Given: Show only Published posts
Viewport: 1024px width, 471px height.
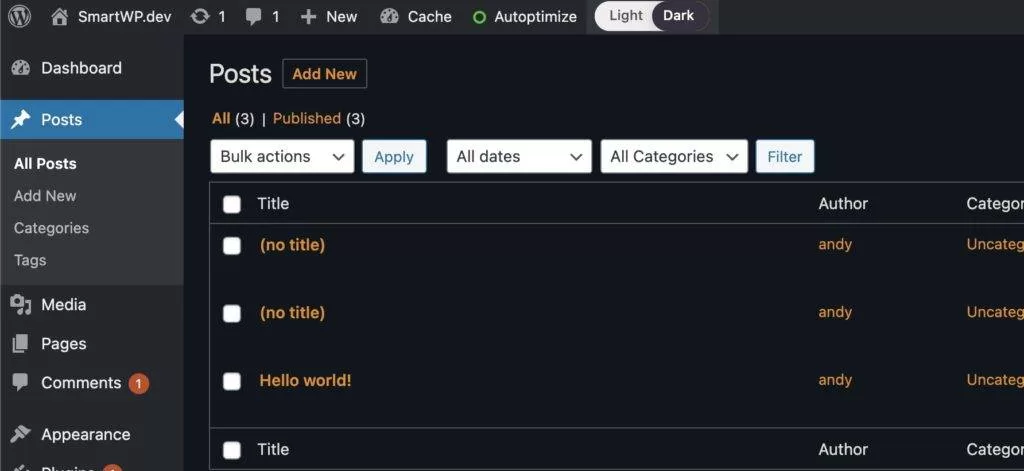Looking at the screenshot, I should [307, 118].
